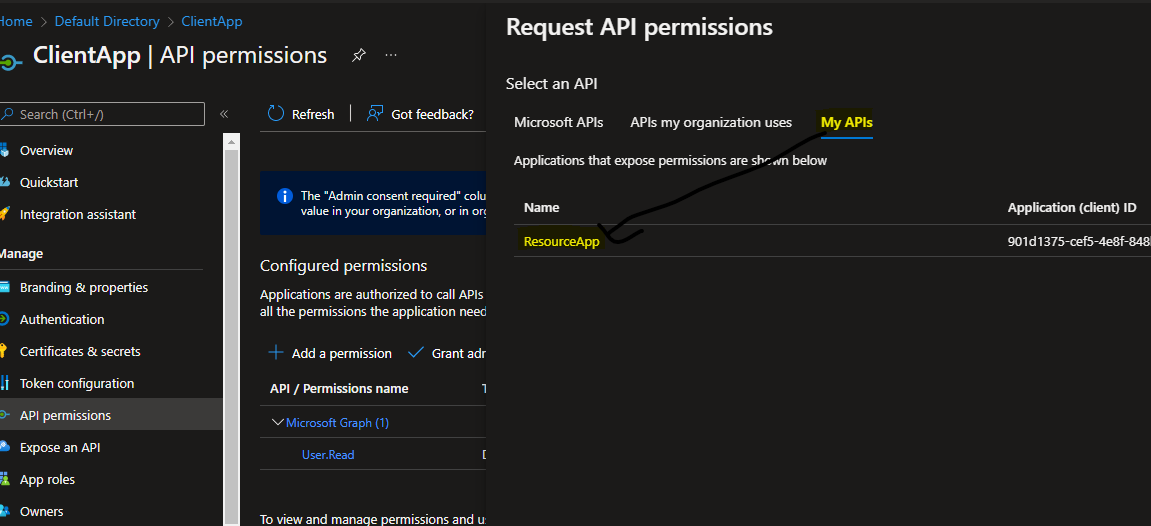Switch to the Microsoft APIs tab
1151x526 pixels.
(558, 122)
